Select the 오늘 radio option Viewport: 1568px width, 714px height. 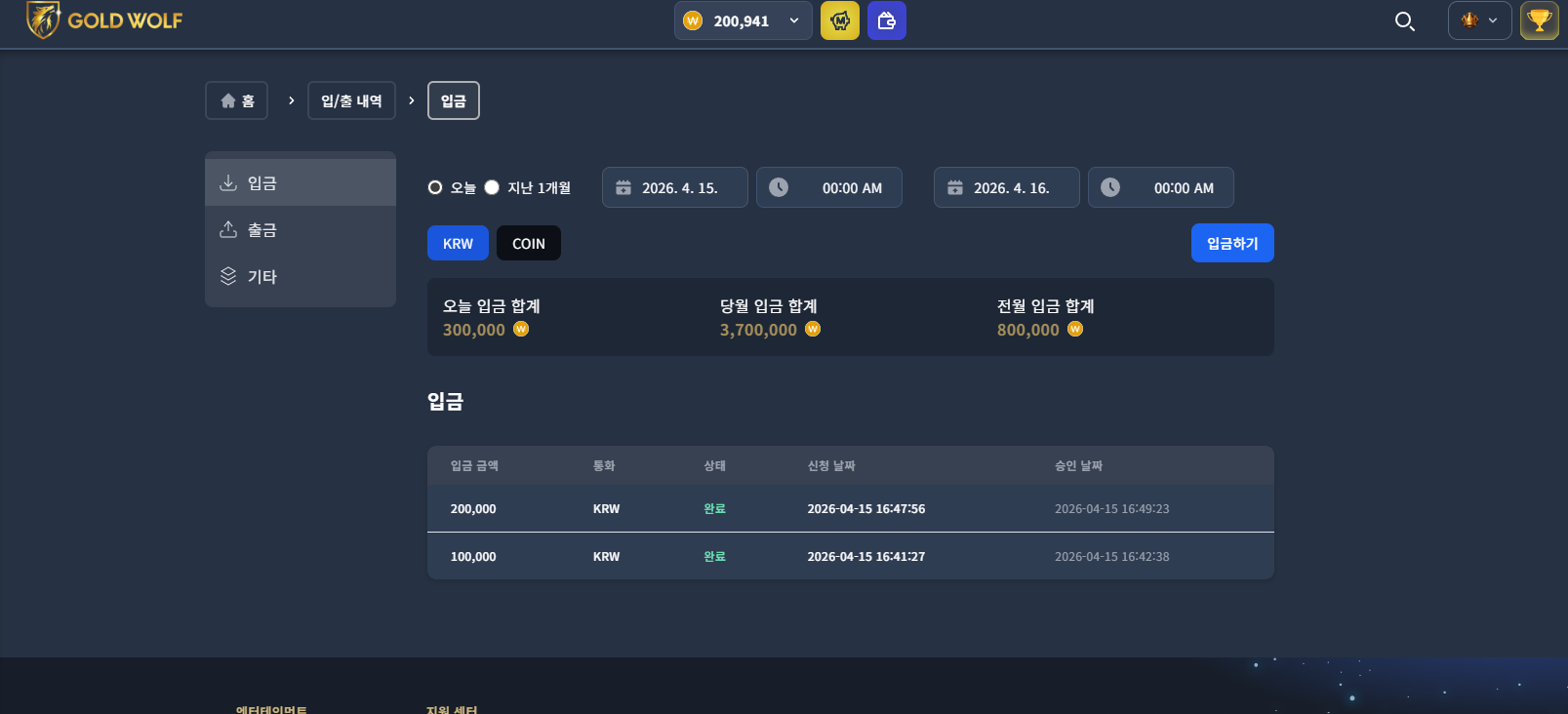(435, 187)
